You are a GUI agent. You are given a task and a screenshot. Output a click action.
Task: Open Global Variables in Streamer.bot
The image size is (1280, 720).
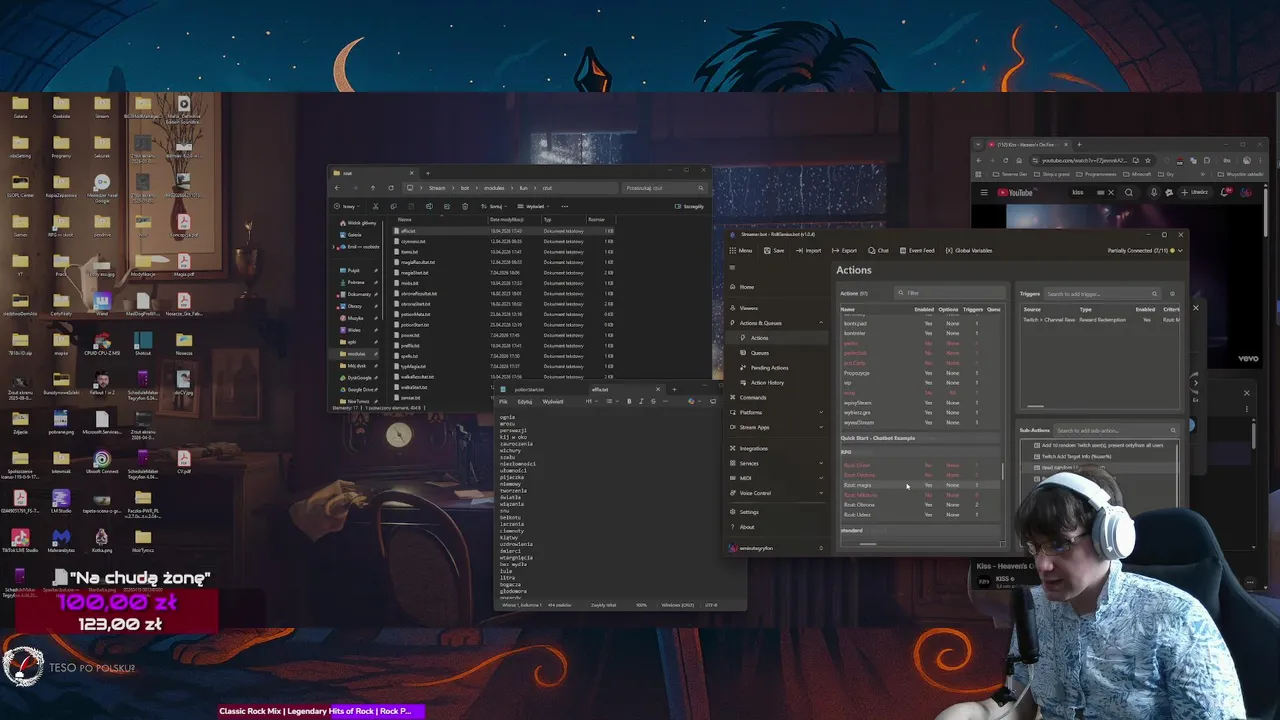coord(969,251)
